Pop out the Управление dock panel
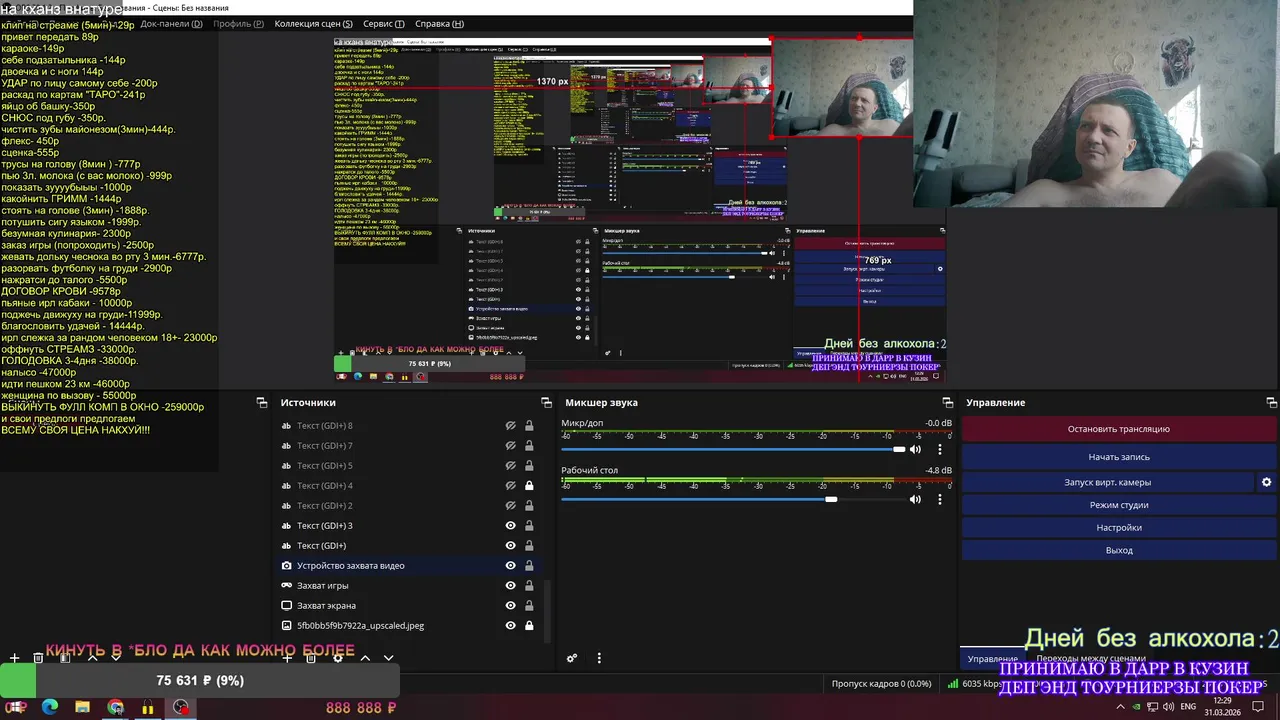Viewport: 1280px width, 720px height. (x=1272, y=403)
